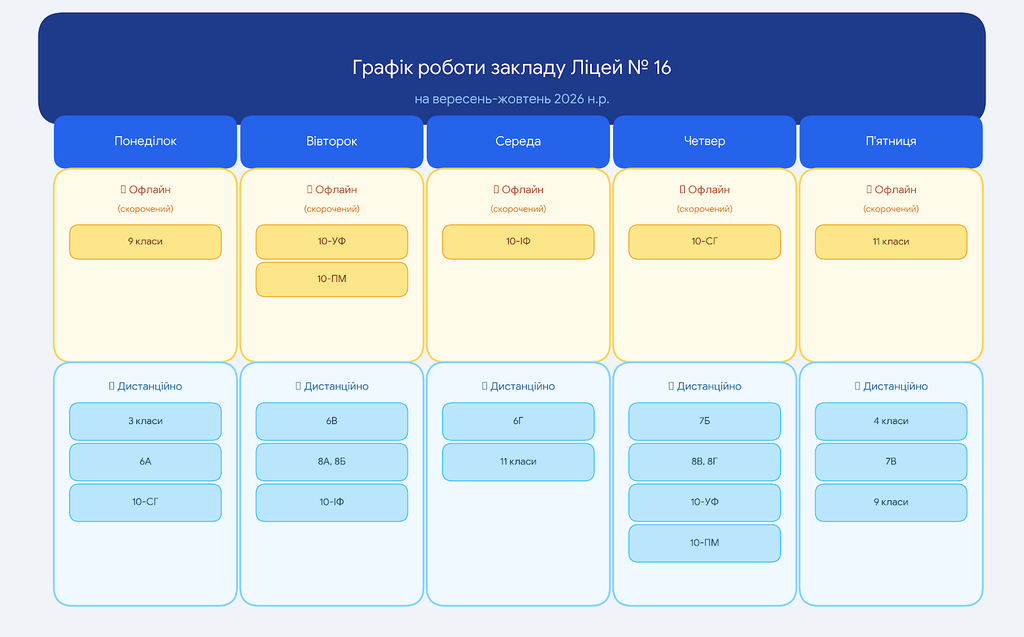Select the 10-ІФ offline chip on Wednesday
The image size is (1024, 637).
click(518, 242)
